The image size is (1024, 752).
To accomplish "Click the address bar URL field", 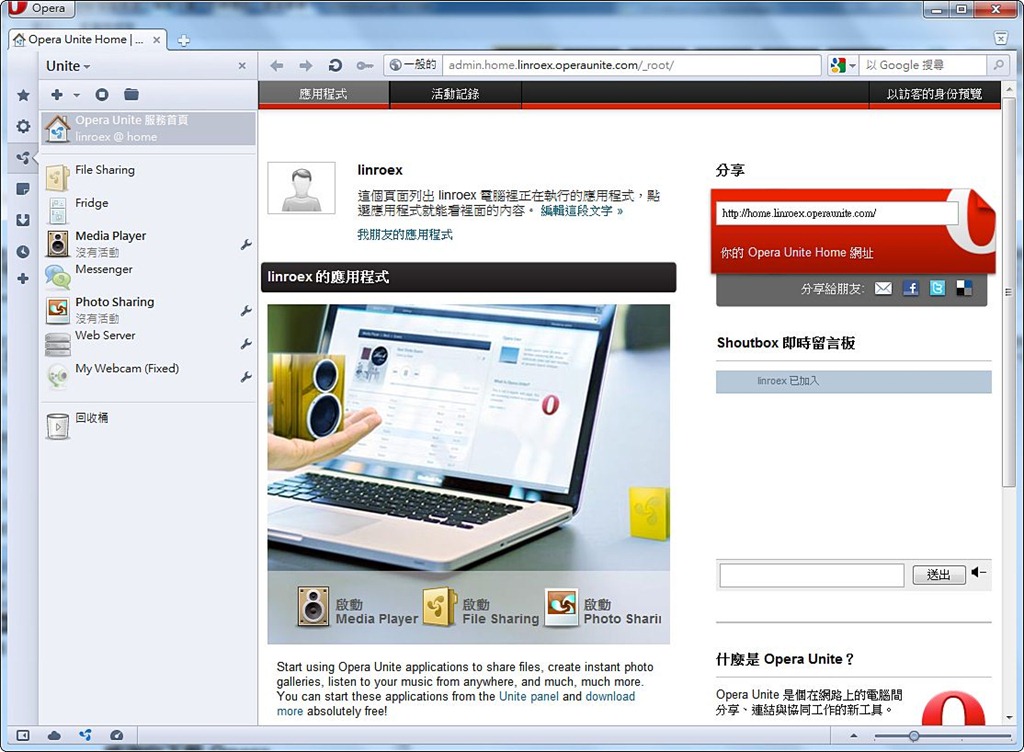I will [631, 65].
